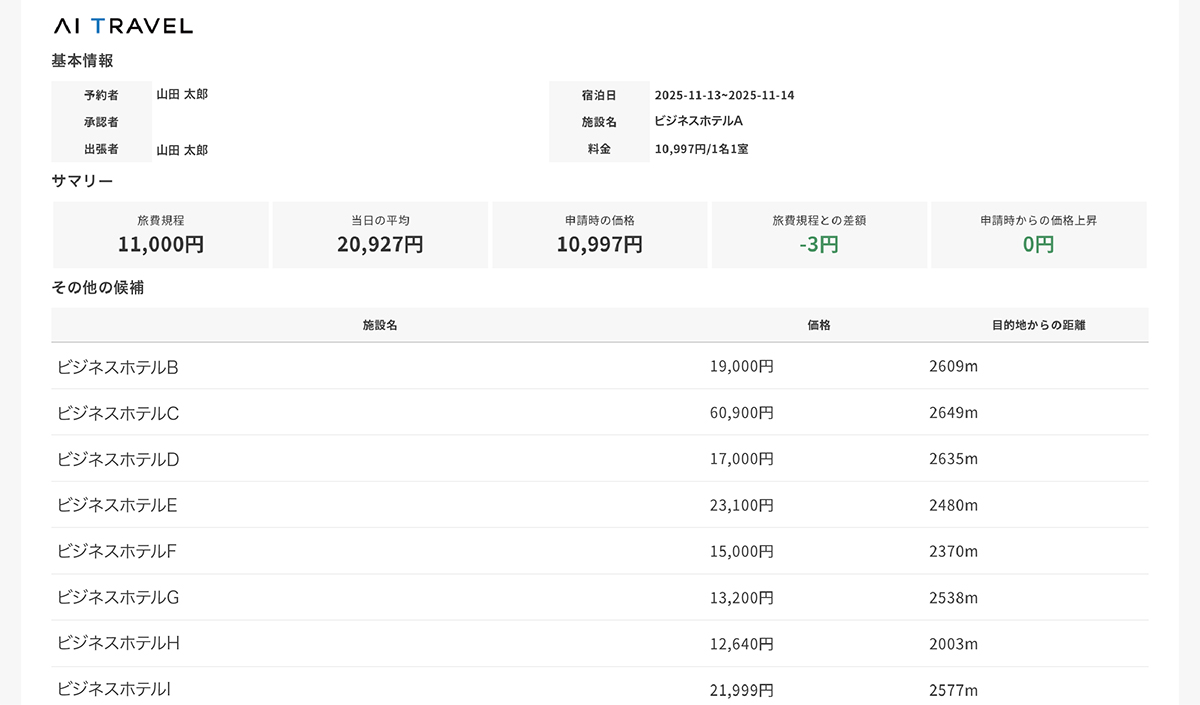The image size is (1200, 705).
Task: Select ビジネスホテルG in the list
Action: click(x=118, y=597)
